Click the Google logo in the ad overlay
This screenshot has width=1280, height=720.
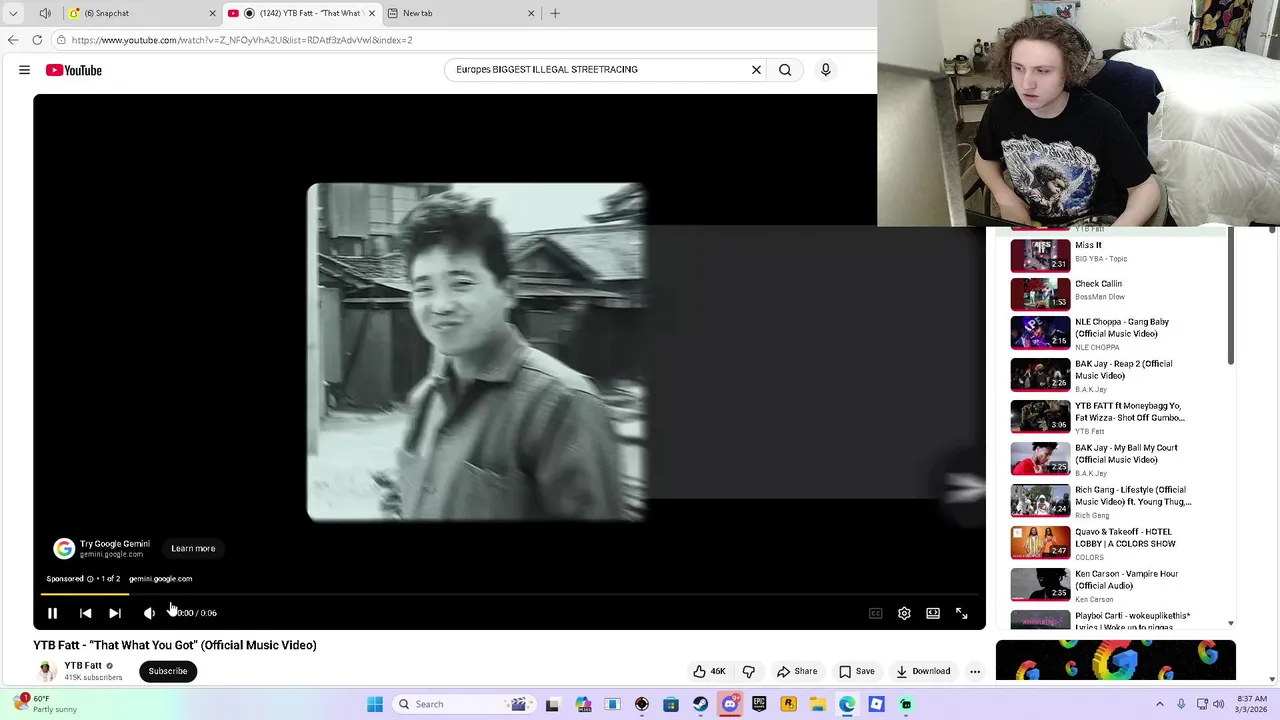64,548
